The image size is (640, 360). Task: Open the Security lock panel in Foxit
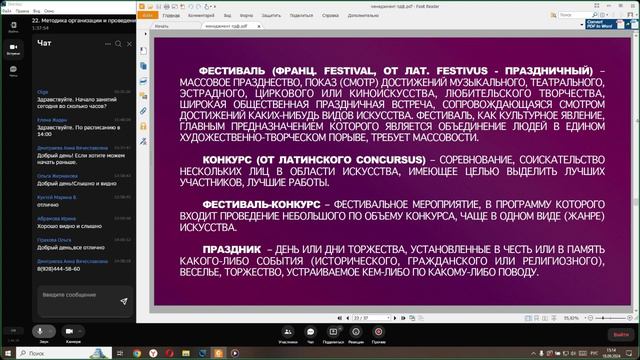tap(143, 126)
